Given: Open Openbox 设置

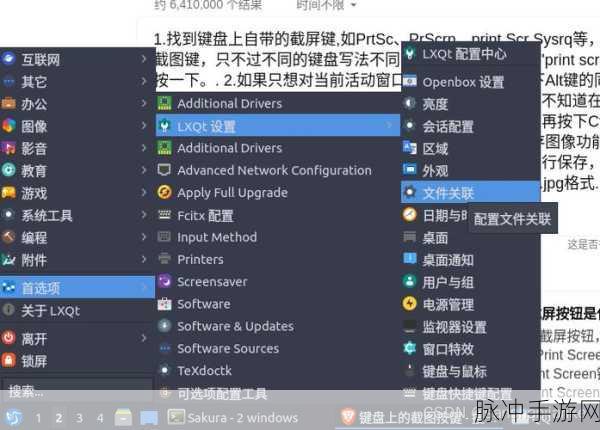Looking at the screenshot, I should point(471,82).
